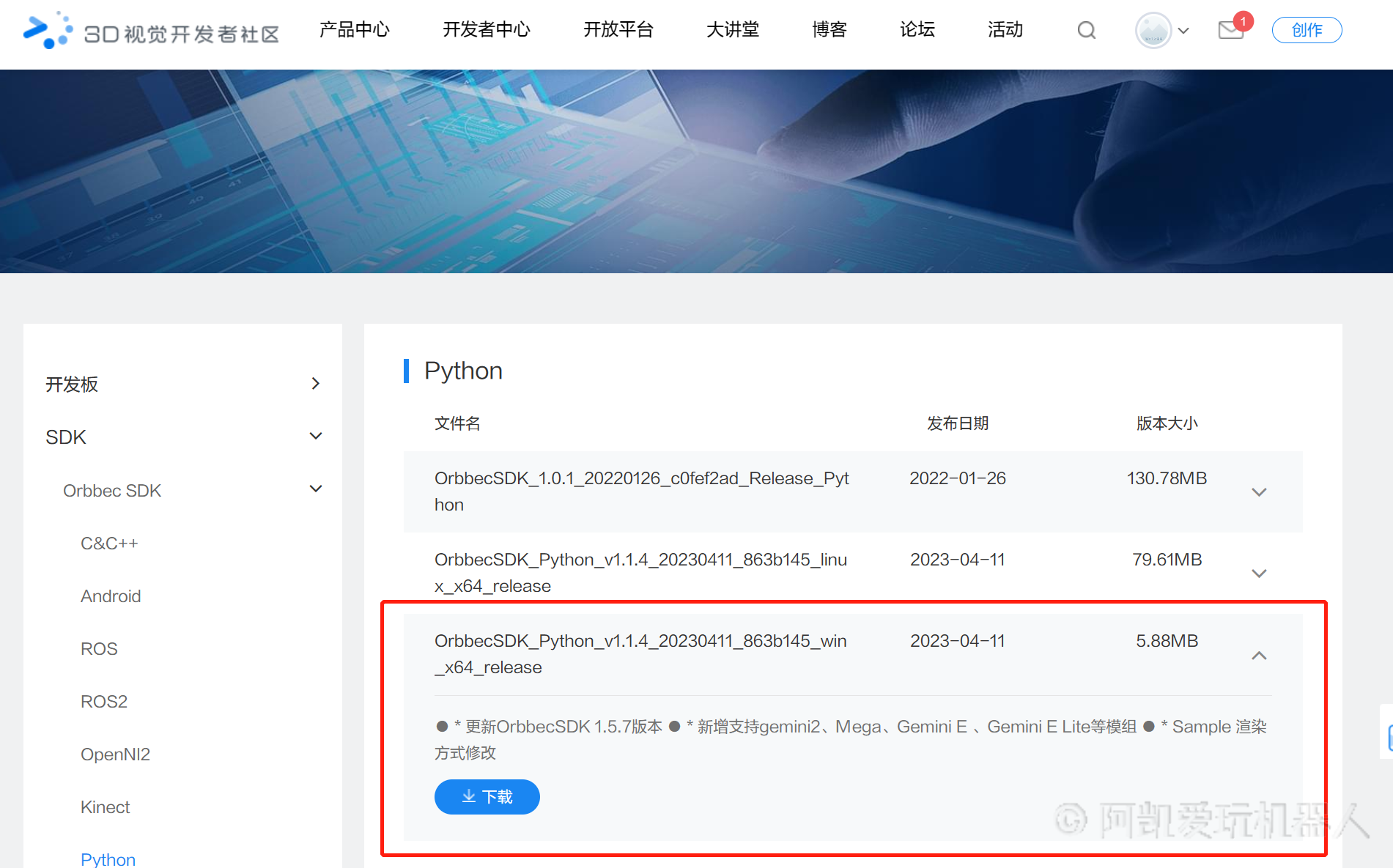This screenshot has height=868, width=1393.
Task: Open the 论坛 navigation item
Action: click(917, 29)
